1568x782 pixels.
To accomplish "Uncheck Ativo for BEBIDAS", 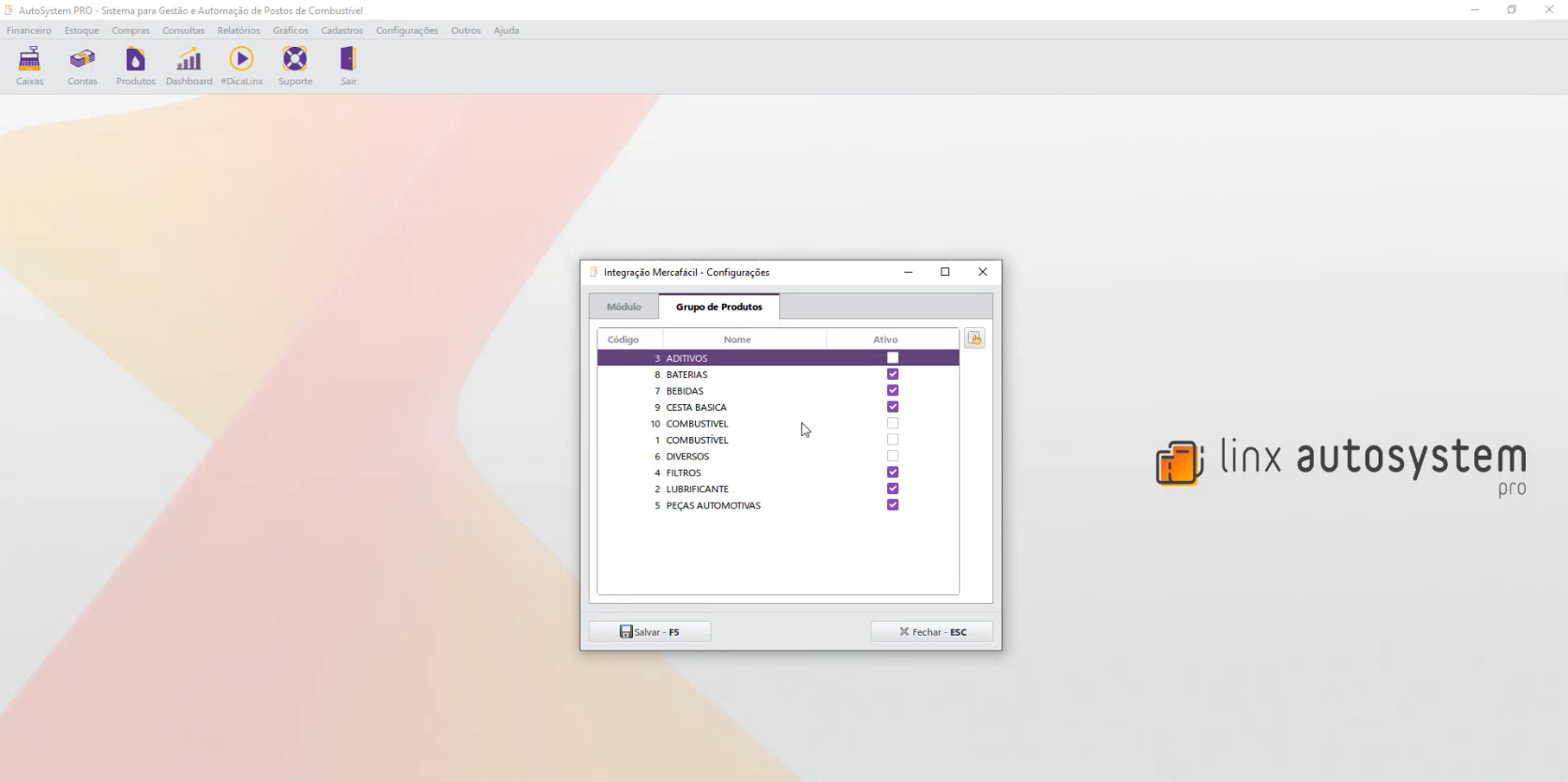I will [893, 391].
